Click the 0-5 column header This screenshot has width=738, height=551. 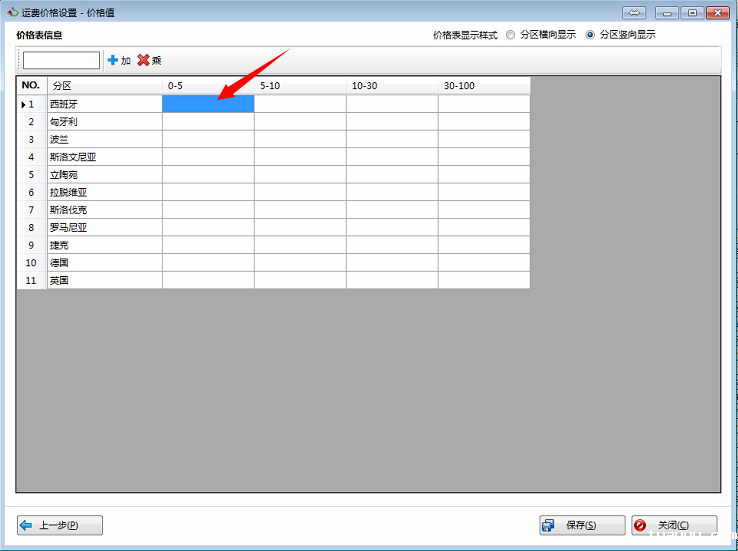click(208, 86)
